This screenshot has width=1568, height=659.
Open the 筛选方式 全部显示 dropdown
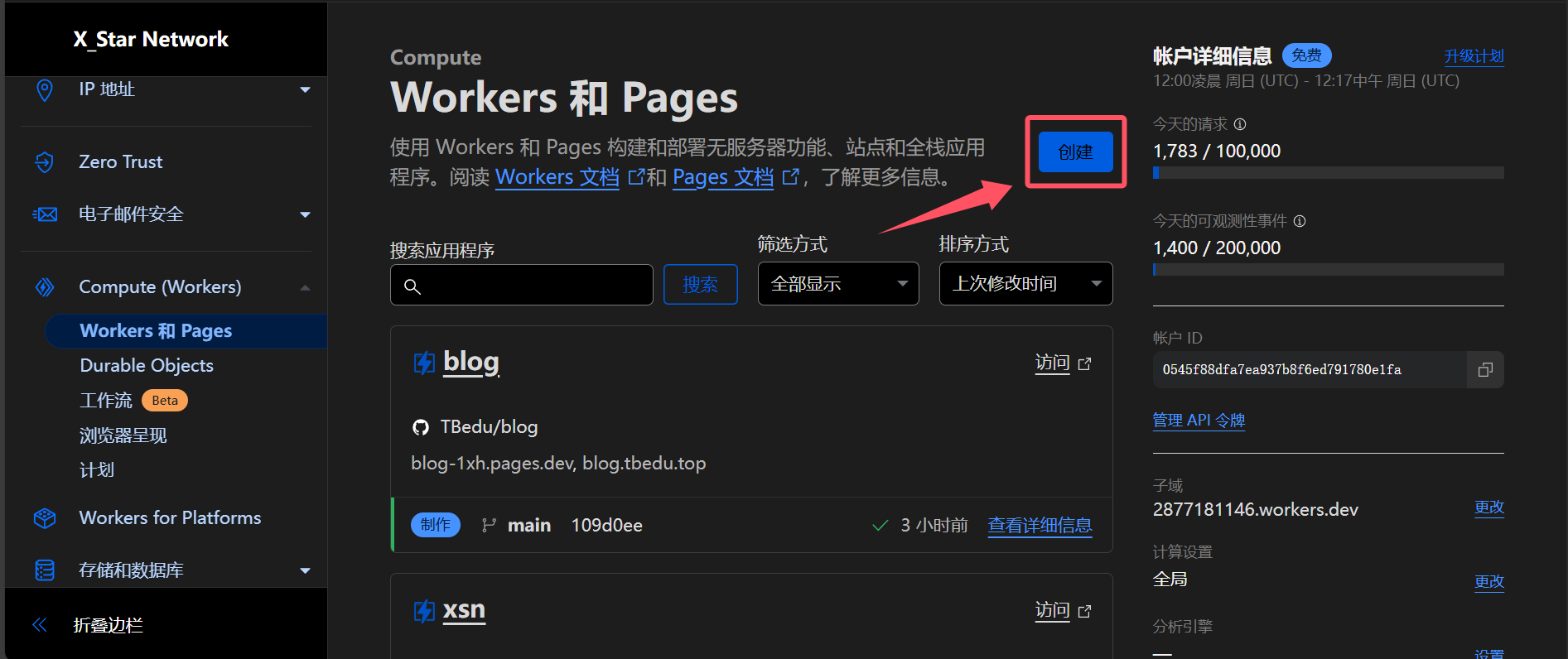837,284
